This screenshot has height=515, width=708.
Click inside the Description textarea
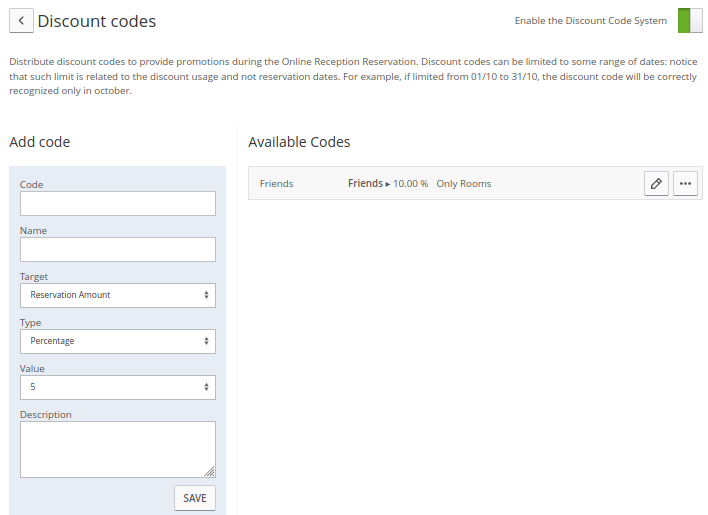[x=118, y=449]
